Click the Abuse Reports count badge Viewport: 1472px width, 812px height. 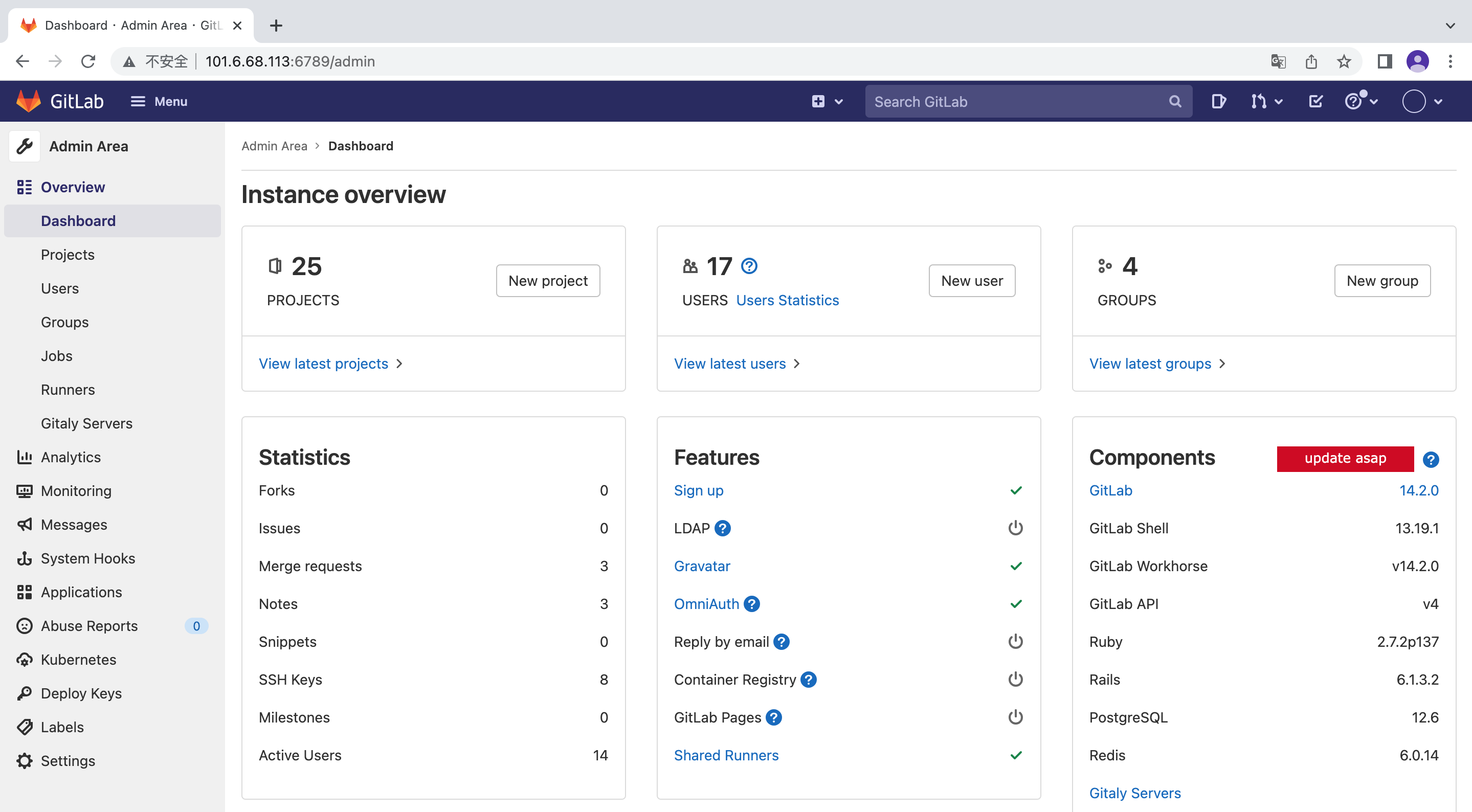196,625
